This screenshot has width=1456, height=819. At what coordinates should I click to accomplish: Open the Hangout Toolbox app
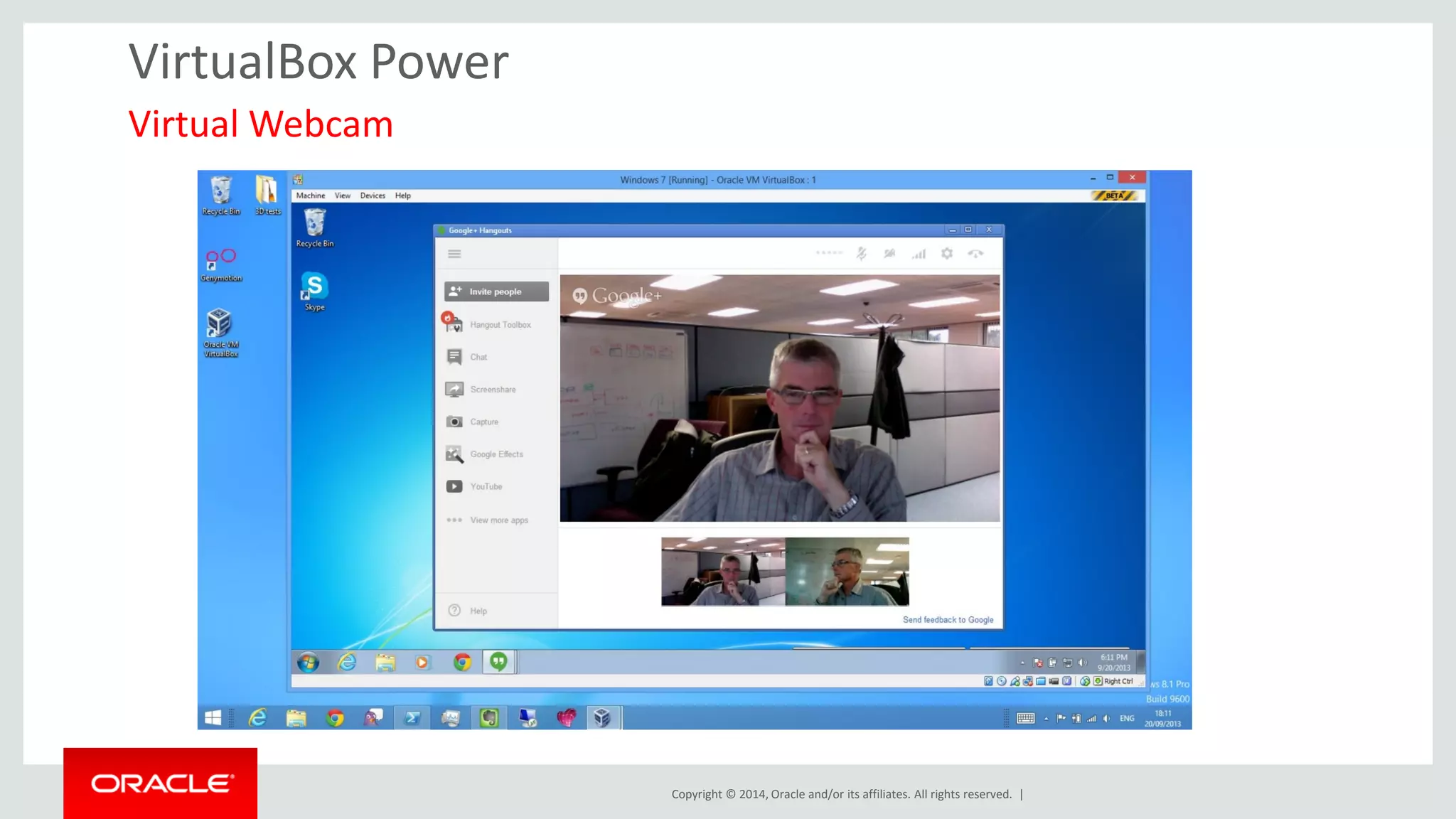(x=500, y=325)
